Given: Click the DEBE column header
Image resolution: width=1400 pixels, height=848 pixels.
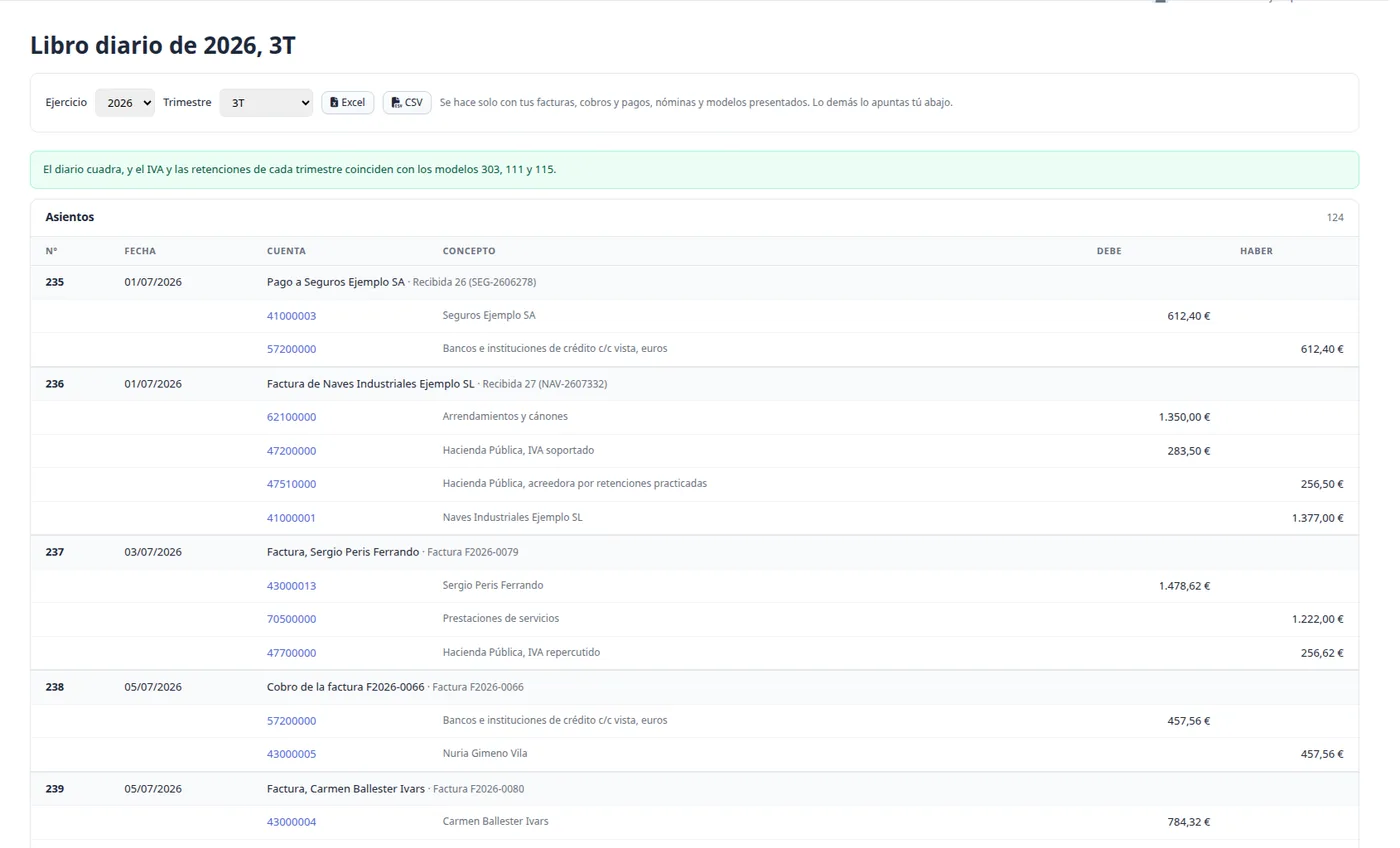Looking at the screenshot, I should tap(1109, 251).
